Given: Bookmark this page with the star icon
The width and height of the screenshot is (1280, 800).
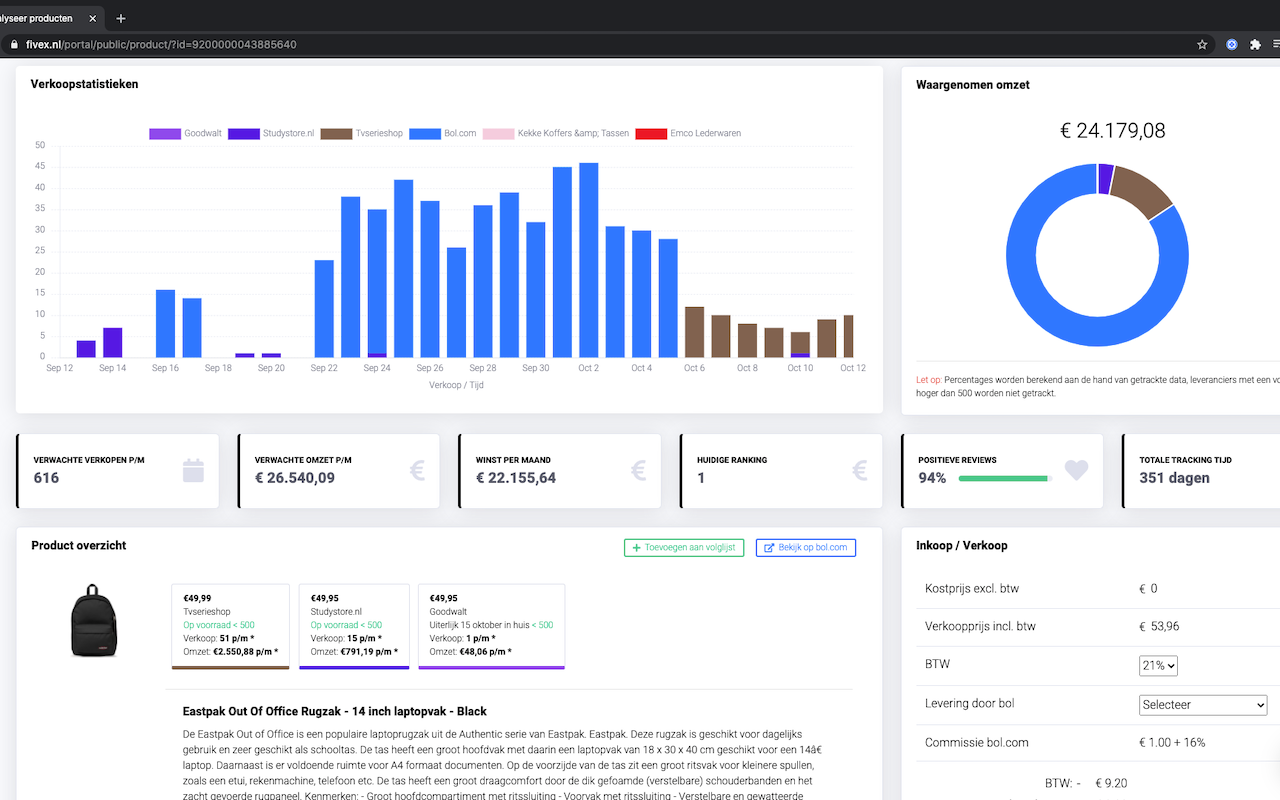Looking at the screenshot, I should tap(1202, 44).
